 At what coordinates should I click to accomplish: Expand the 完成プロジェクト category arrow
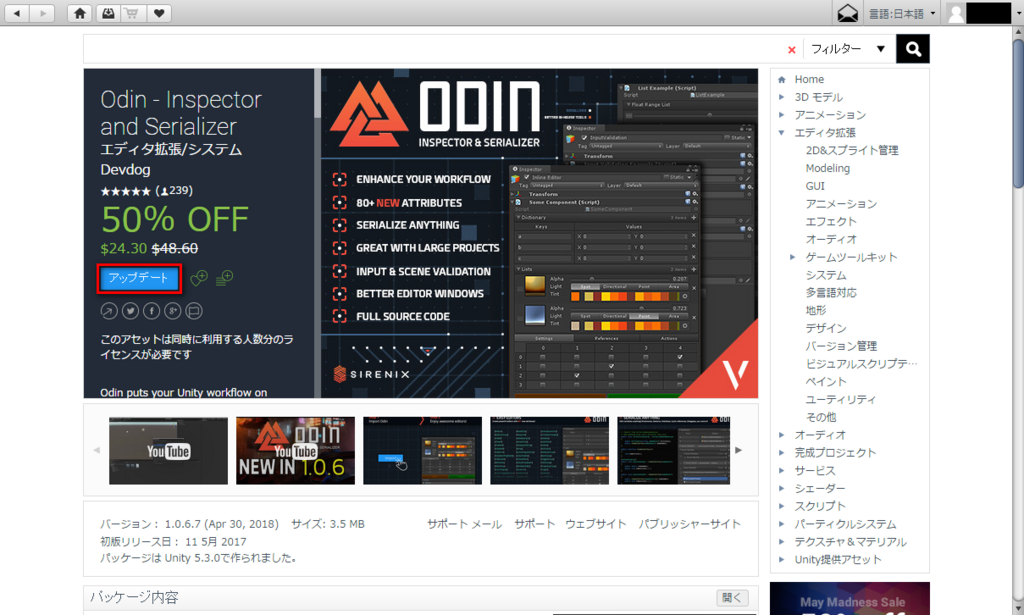coord(782,452)
